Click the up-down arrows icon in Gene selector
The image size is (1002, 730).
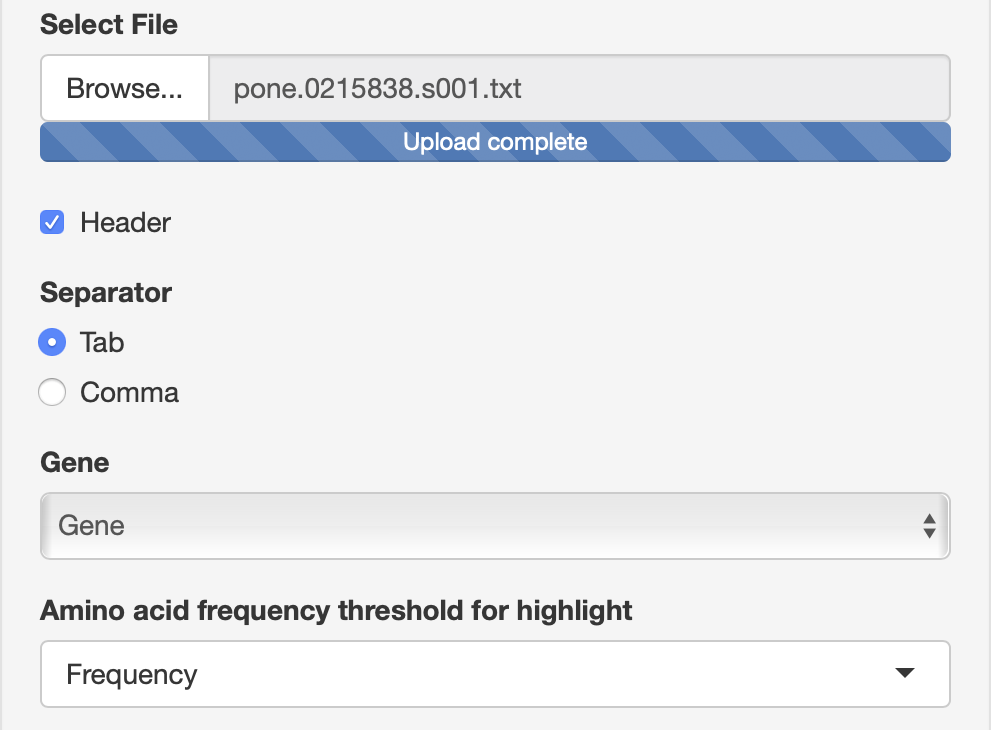(x=929, y=526)
